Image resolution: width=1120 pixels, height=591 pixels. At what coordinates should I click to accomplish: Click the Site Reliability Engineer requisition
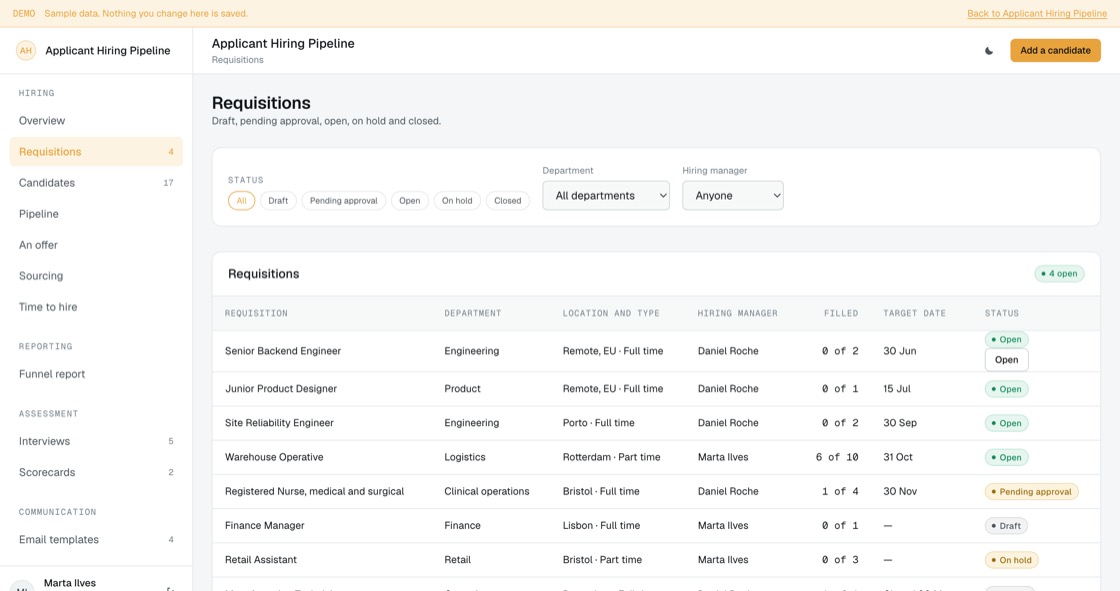[279, 423]
